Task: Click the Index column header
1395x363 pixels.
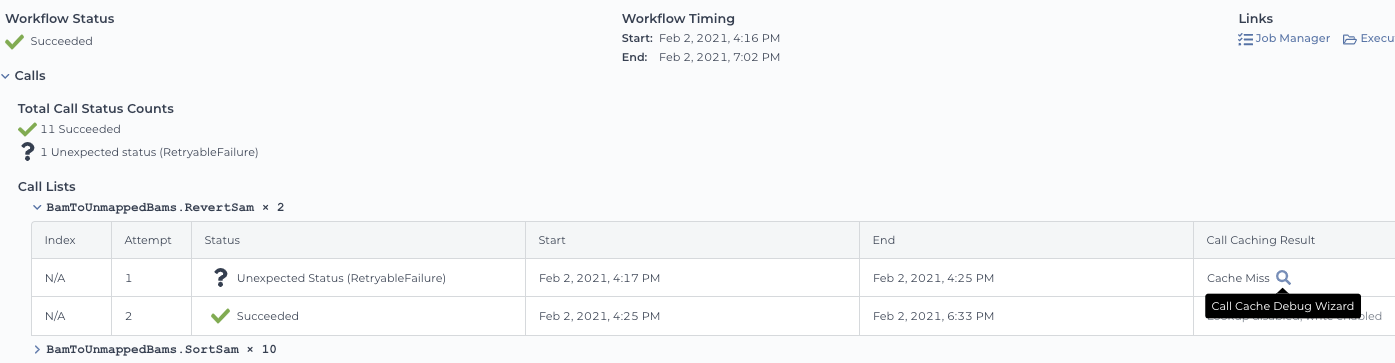Action: coord(60,240)
